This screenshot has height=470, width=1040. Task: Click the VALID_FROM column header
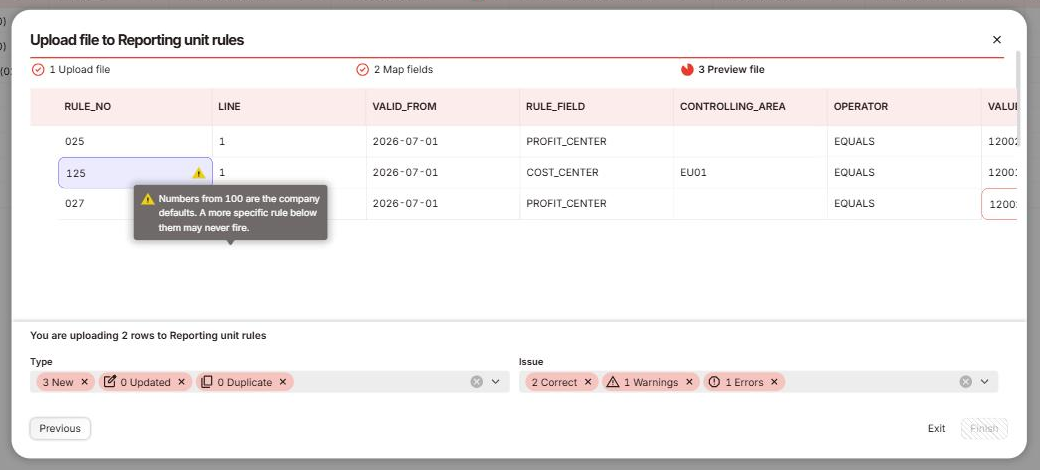point(443,107)
